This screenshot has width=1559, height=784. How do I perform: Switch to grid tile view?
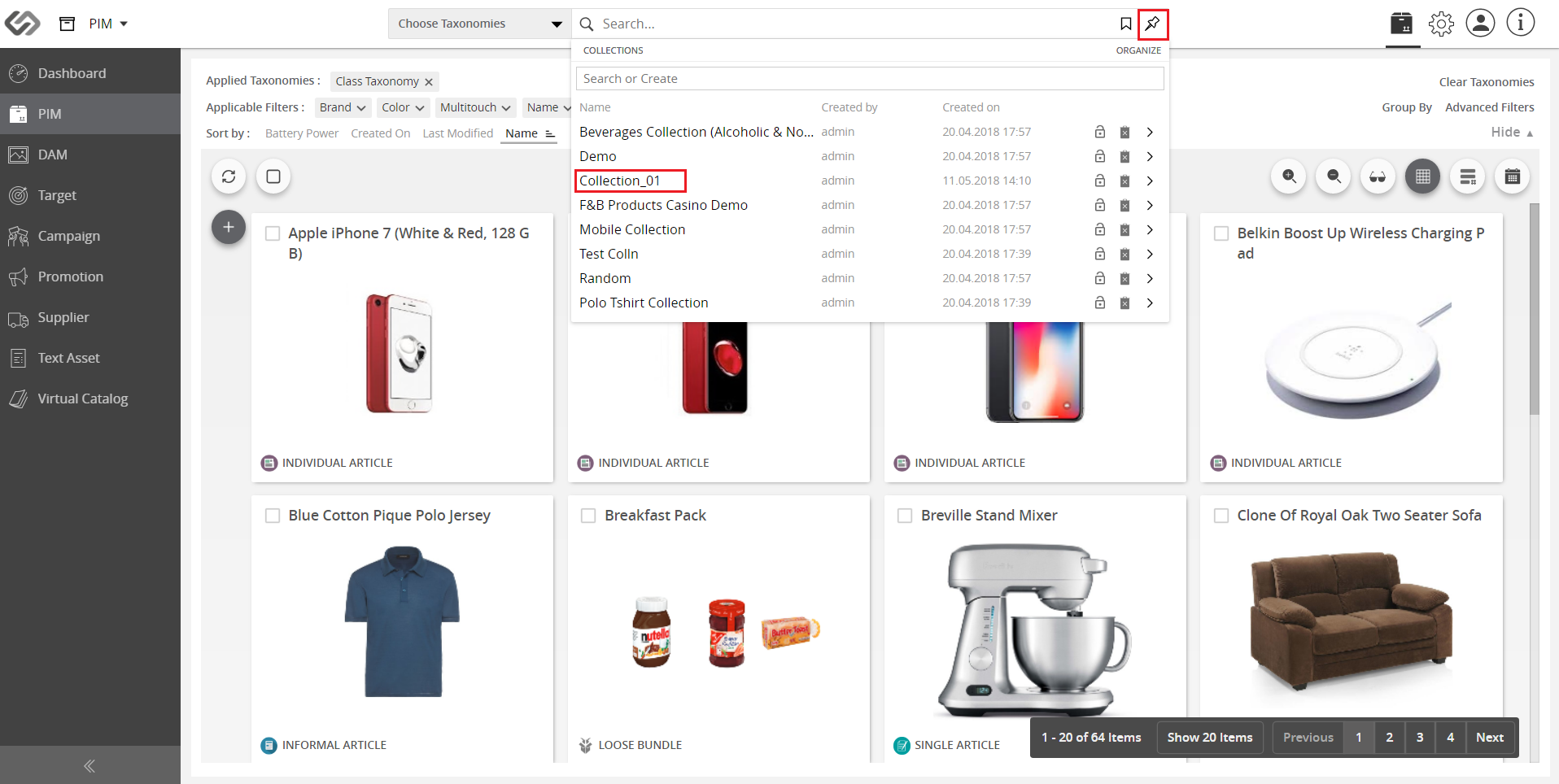click(1422, 176)
